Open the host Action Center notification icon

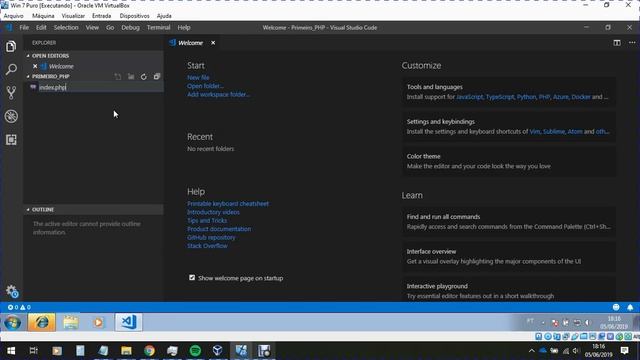point(624,351)
